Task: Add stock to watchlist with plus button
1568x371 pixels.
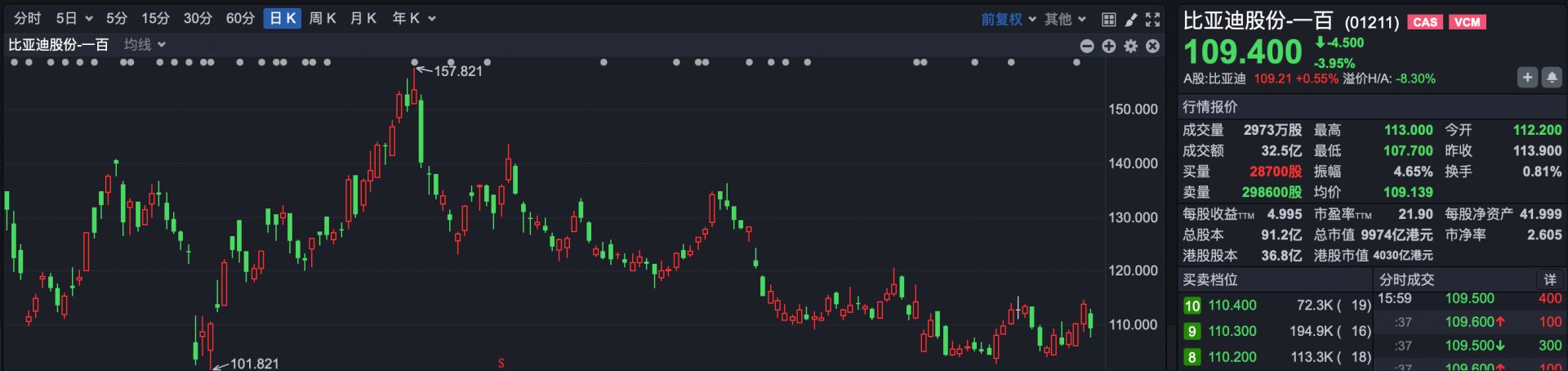Action: point(1527,78)
